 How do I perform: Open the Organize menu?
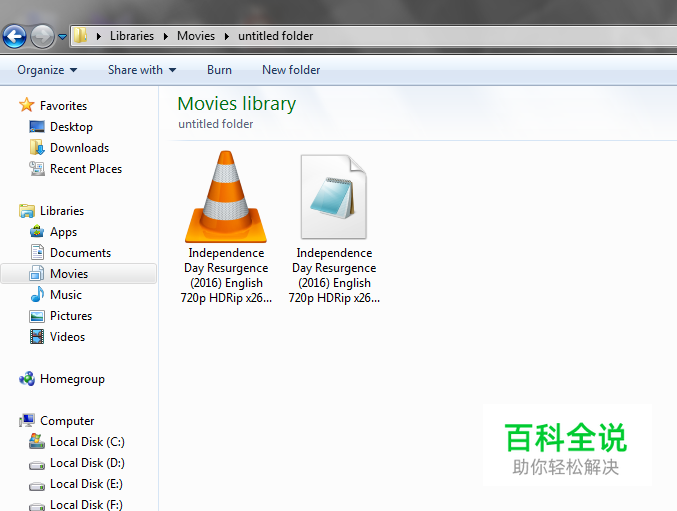(x=47, y=70)
